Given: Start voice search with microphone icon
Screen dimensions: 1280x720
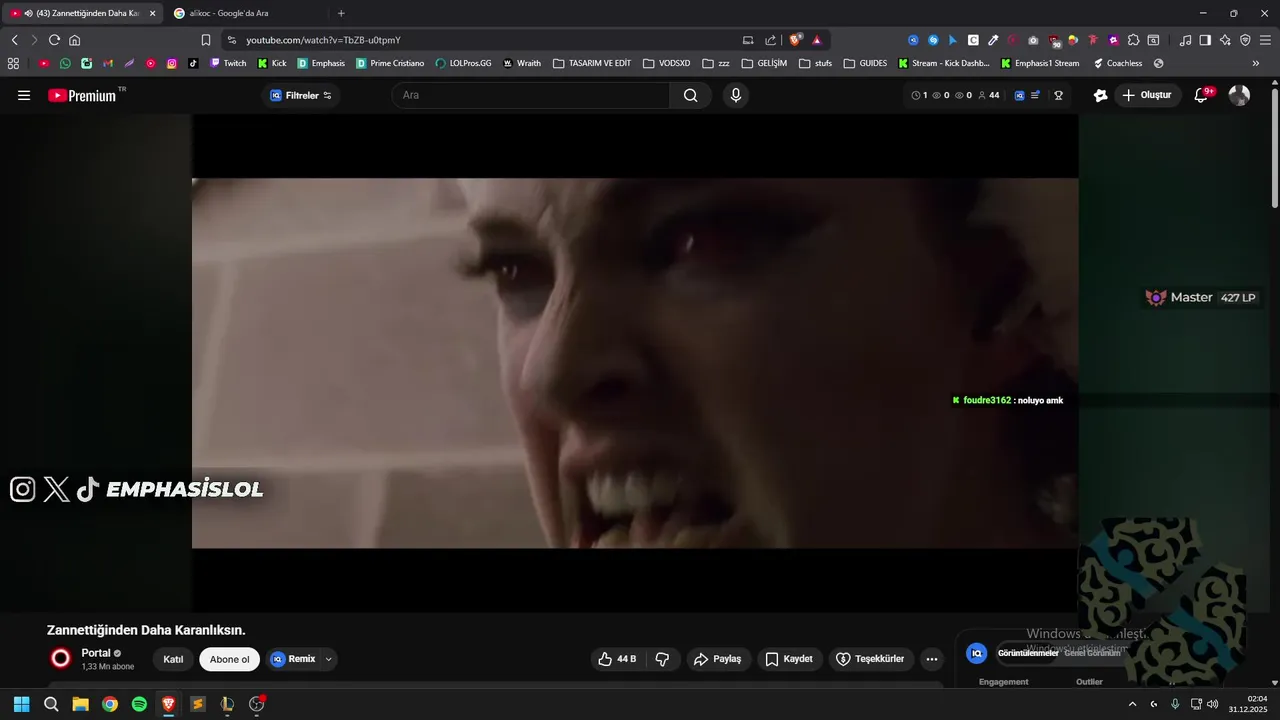Looking at the screenshot, I should pyautogui.click(x=736, y=95).
